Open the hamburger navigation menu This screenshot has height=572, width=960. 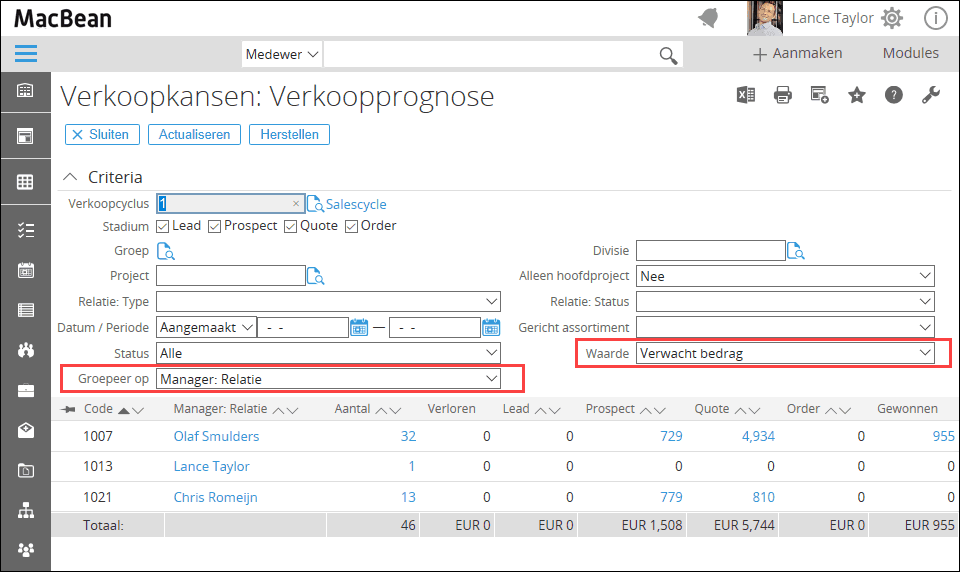tap(26, 53)
